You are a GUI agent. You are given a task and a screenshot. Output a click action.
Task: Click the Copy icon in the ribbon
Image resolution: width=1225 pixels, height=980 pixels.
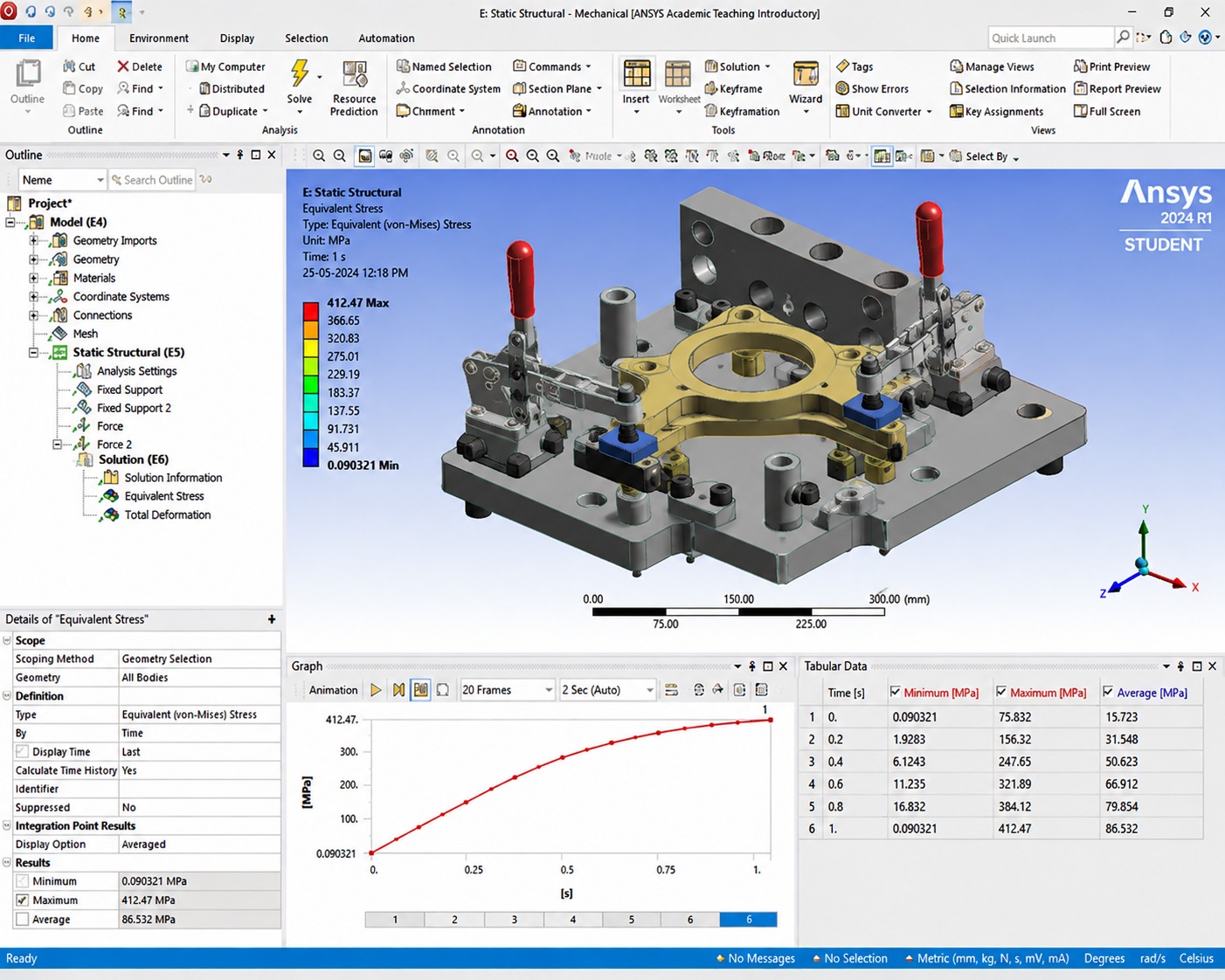pos(70,88)
